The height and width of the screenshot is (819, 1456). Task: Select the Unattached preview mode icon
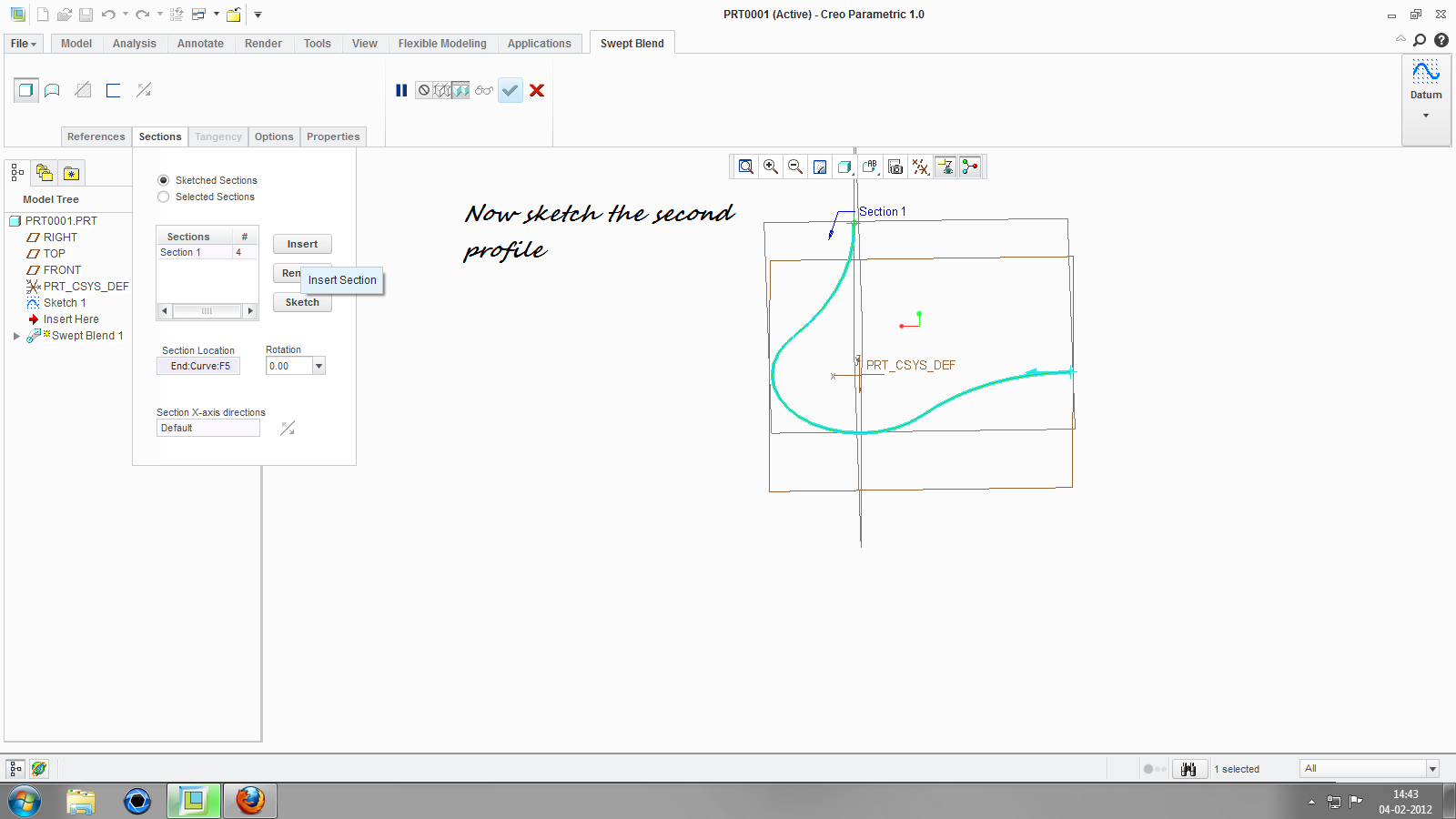coord(442,90)
